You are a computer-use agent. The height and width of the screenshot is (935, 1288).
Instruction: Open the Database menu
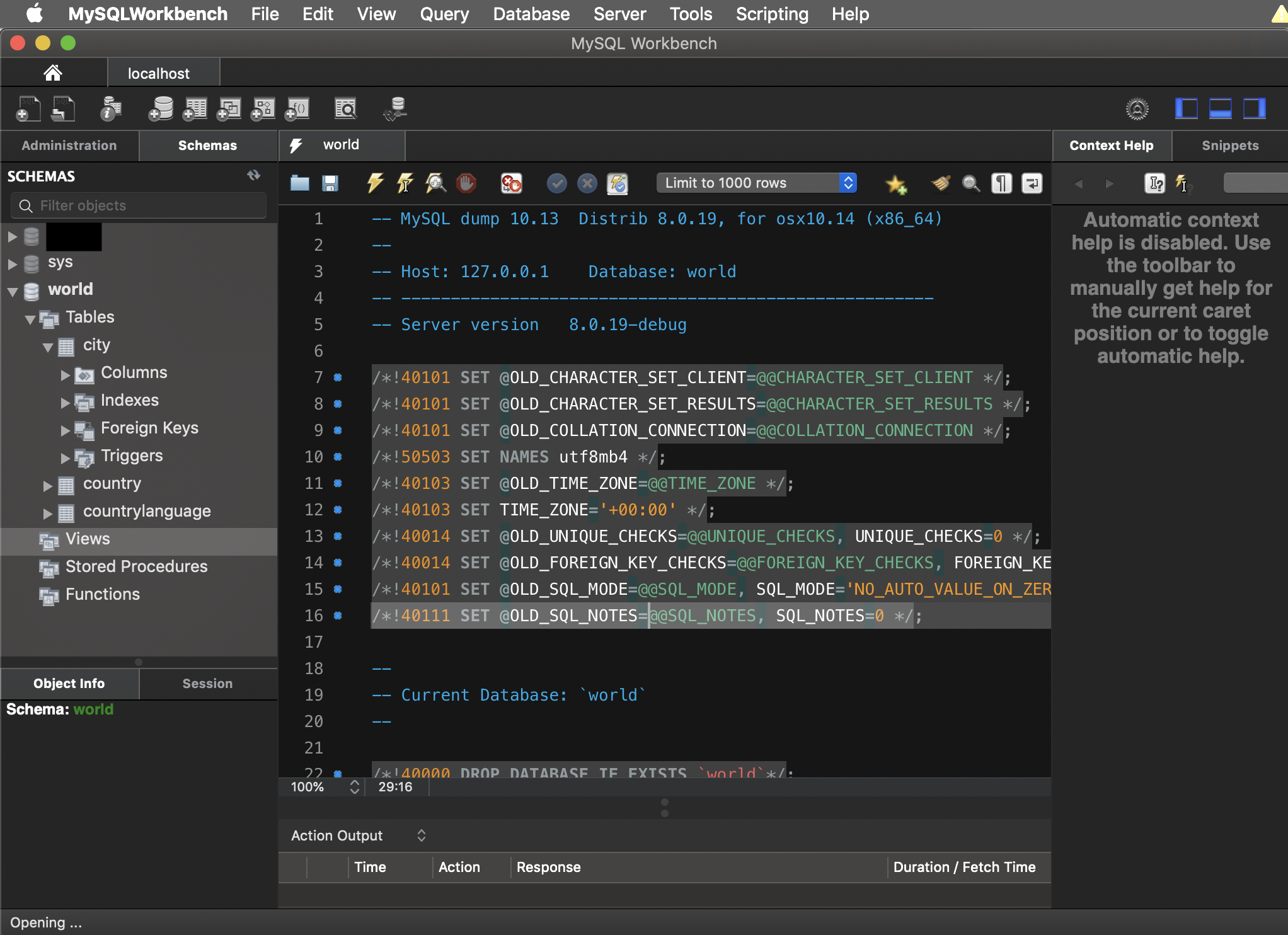[531, 14]
